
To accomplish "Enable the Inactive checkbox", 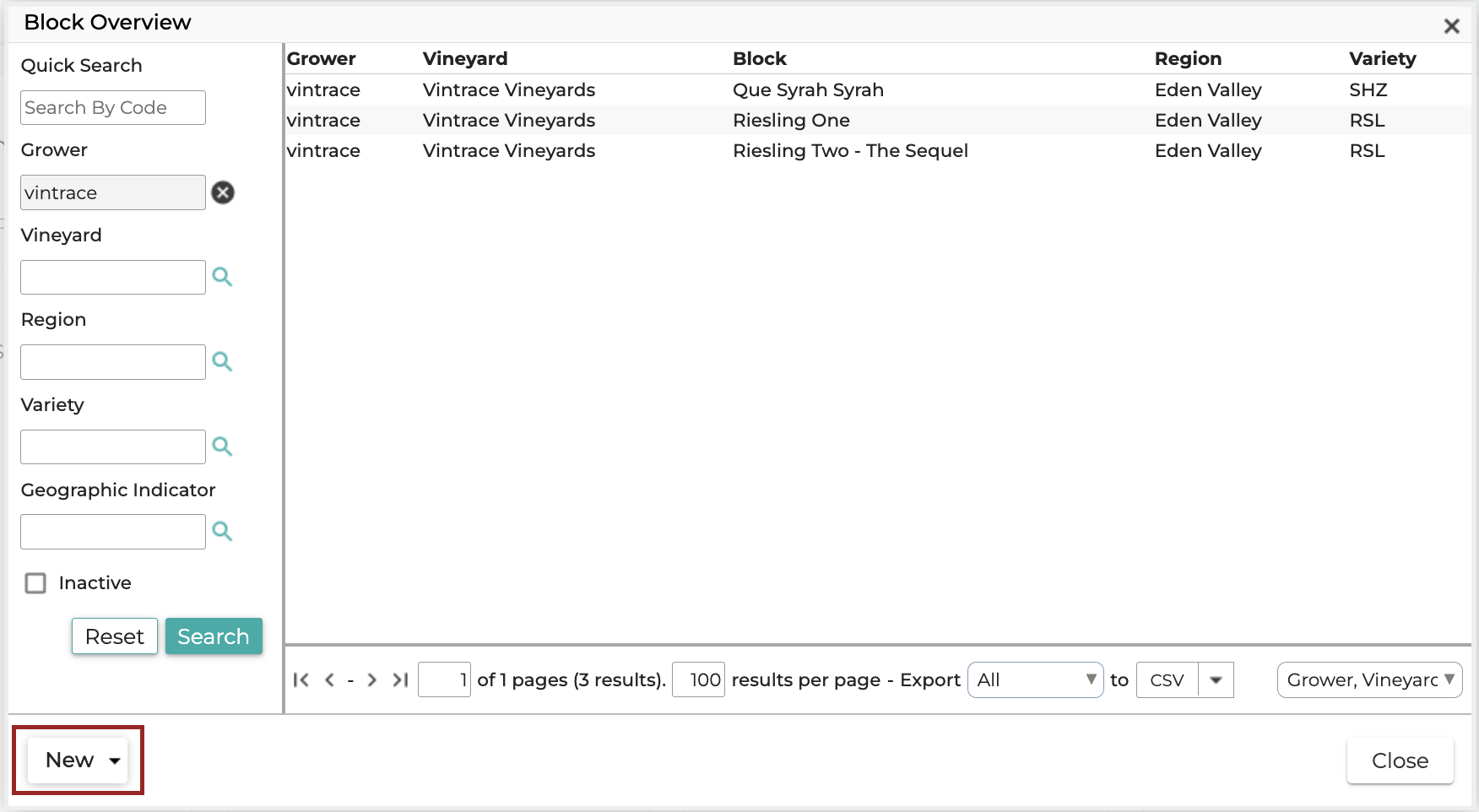I will point(35,582).
